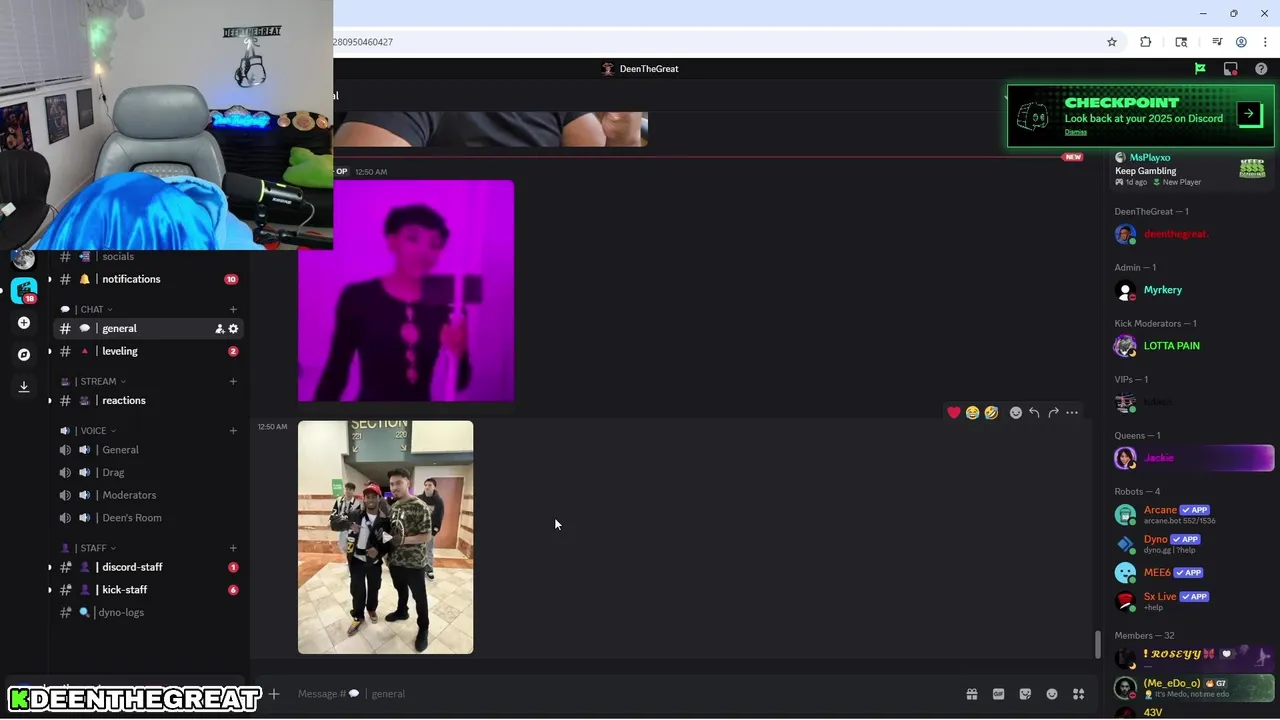This screenshot has width=1280, height=720.
Task: Click Add a Server plus icon
Action: (x=24, y=323)
